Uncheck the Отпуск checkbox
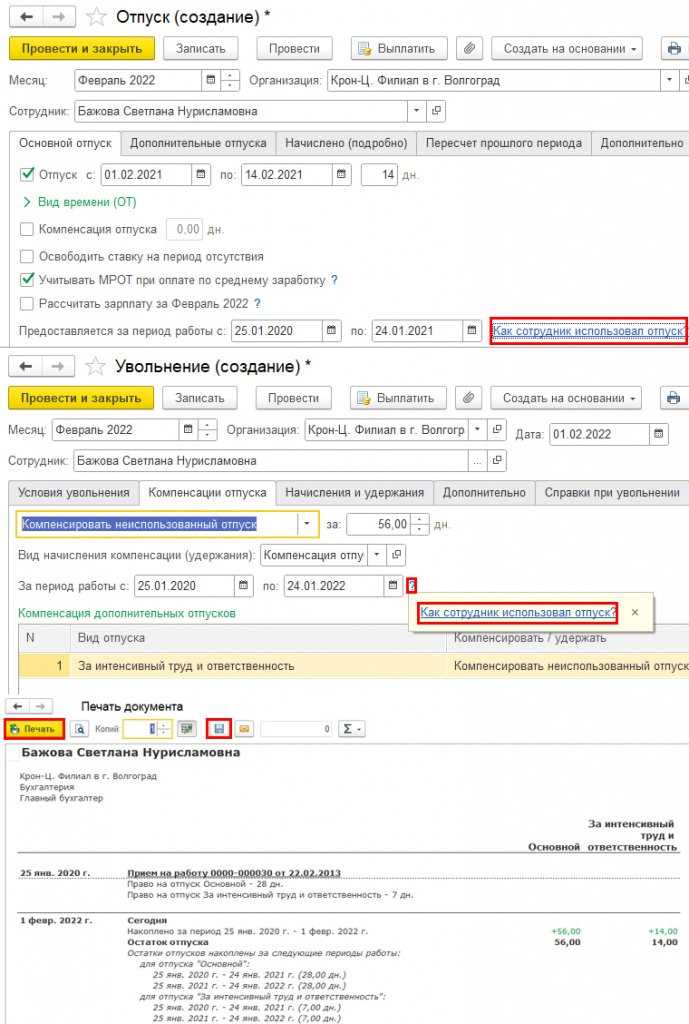Screen dimensions: 689x1024 coord(27,174)
